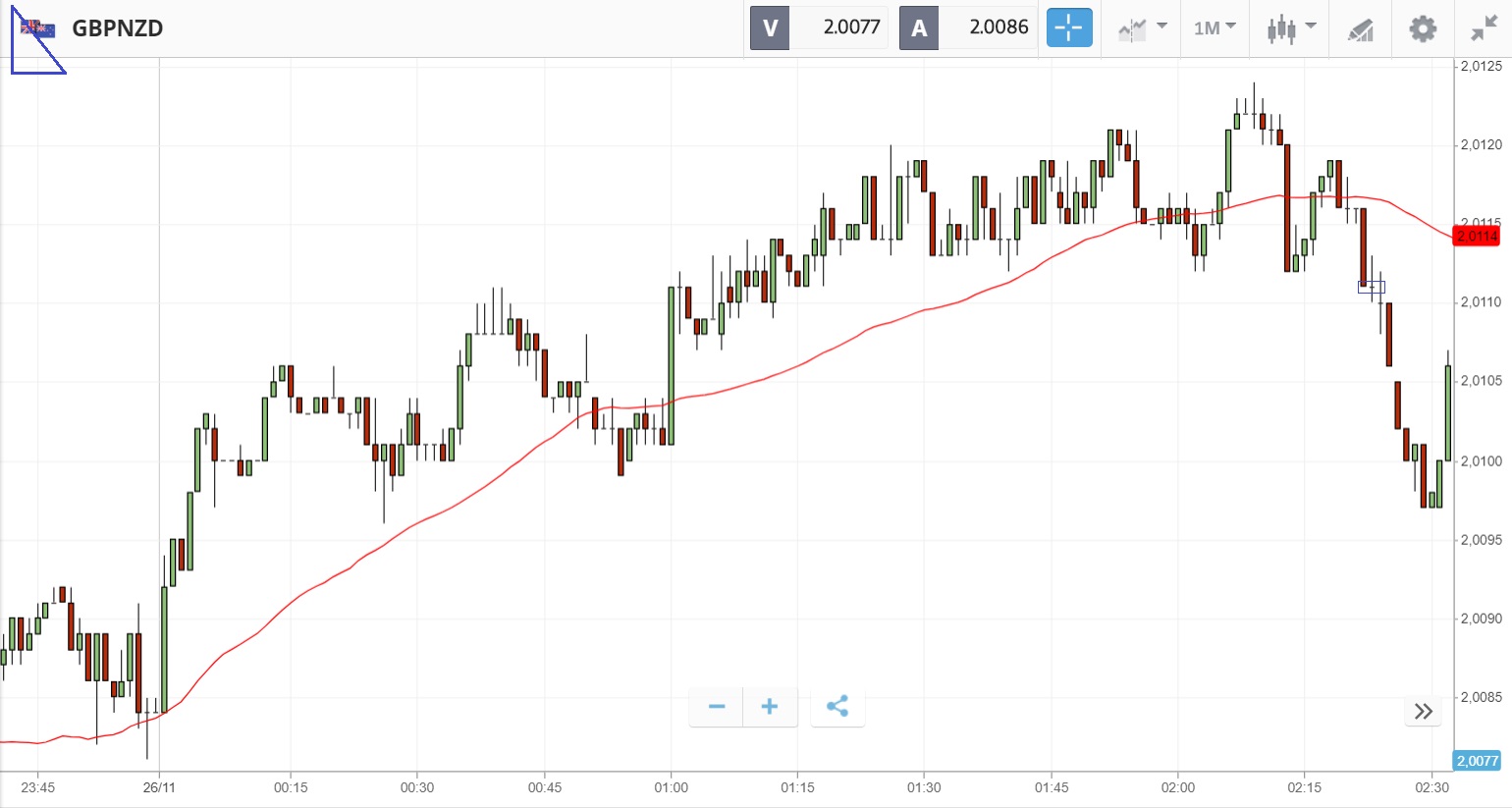Collapse chart with the shrink arrows icon
Viewport: 1512px width, 808px height.
(x=1484, y=28)
